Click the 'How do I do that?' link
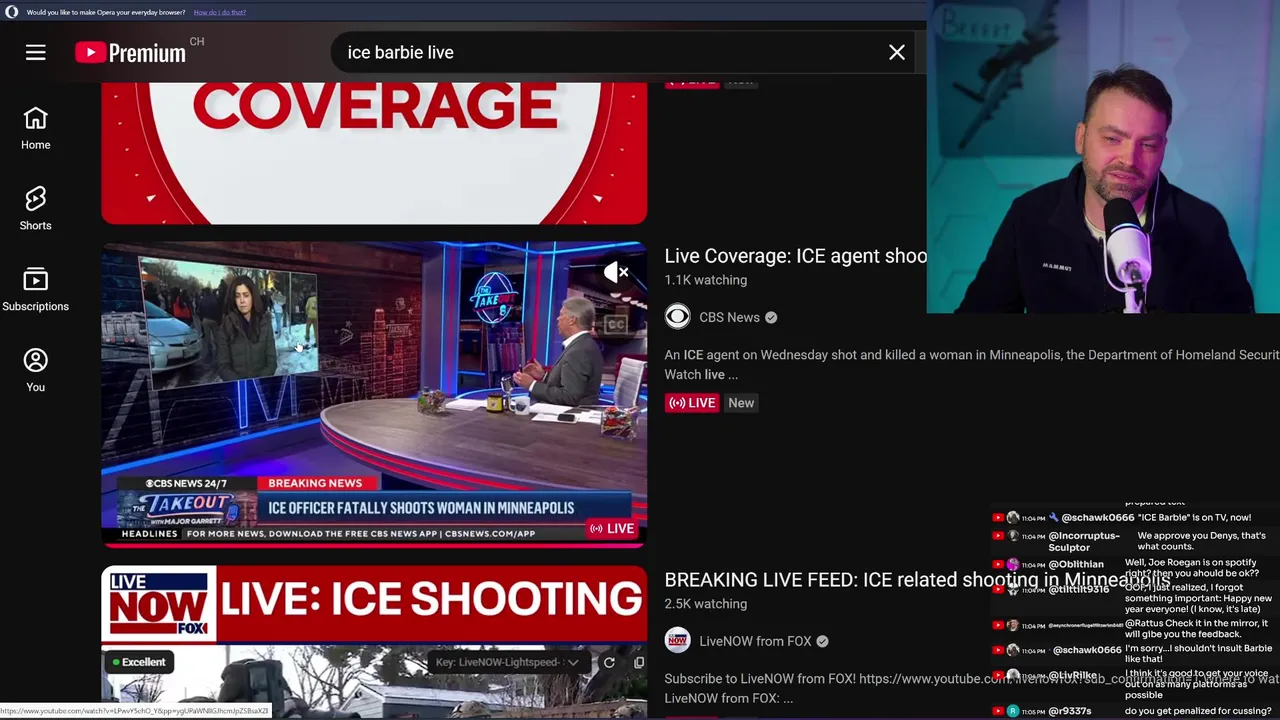The image size is (1280, 720). coord(219,12)
